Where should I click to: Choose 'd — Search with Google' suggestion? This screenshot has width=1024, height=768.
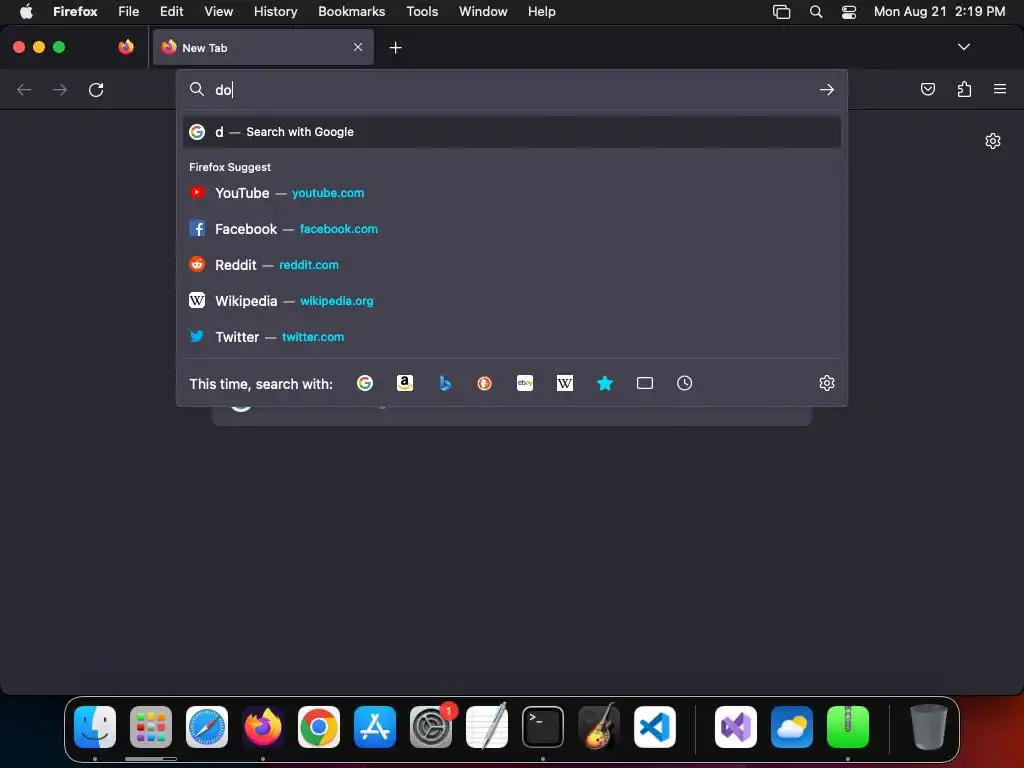[x=512, y=132]
